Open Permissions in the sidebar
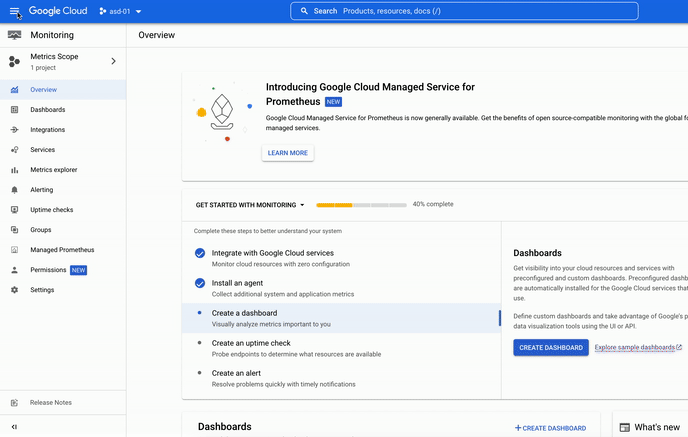 [x=63, y=270]
